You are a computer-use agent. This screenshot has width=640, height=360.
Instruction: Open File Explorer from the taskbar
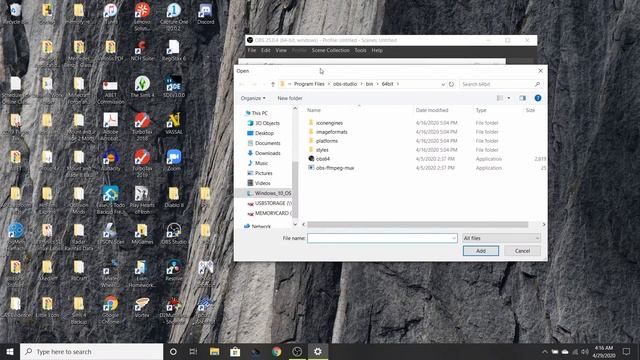coord(214,351)
